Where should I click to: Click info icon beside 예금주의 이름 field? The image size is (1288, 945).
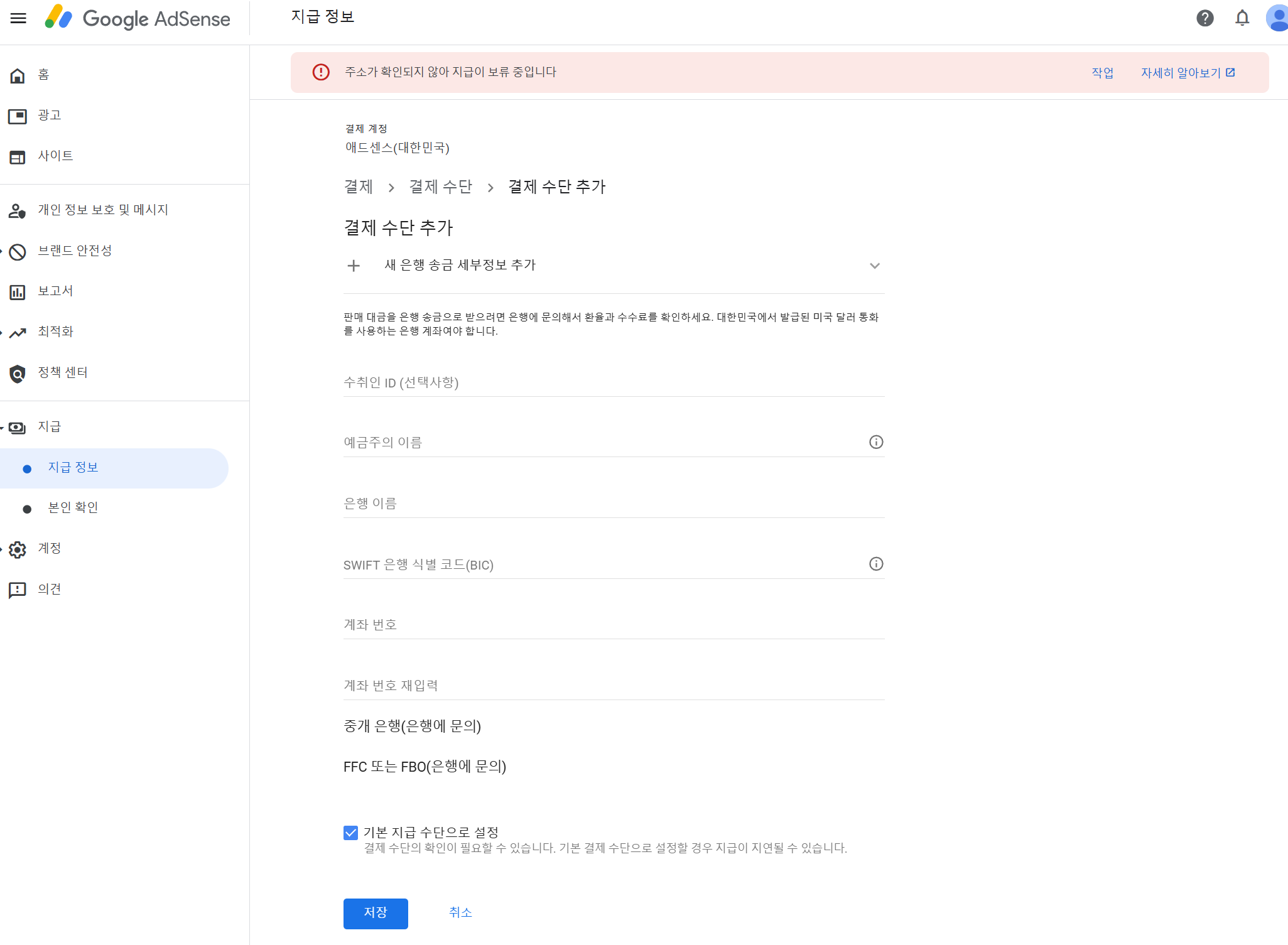[x=875, y=442]
